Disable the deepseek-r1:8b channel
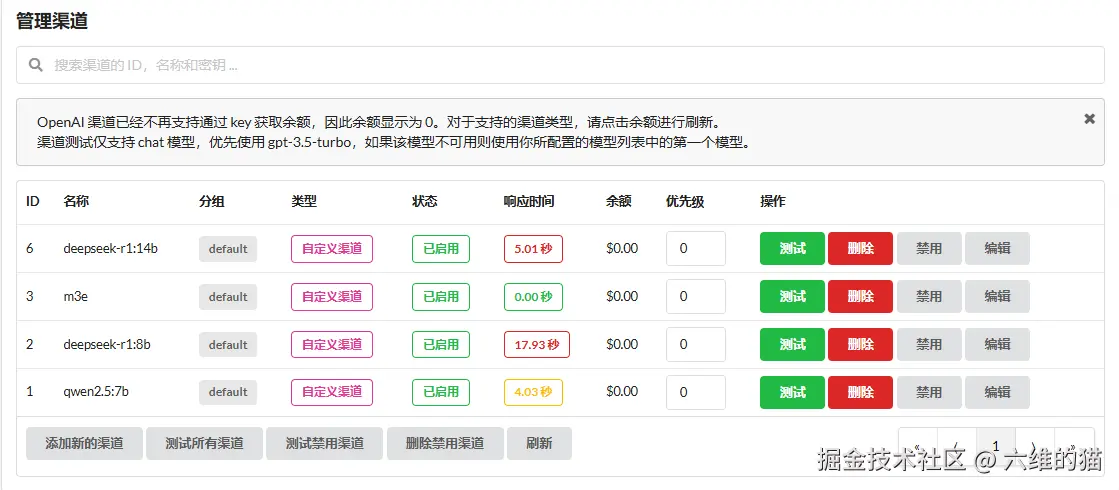The height and width of the screenshot is (490, 1119). click(929, 344)
